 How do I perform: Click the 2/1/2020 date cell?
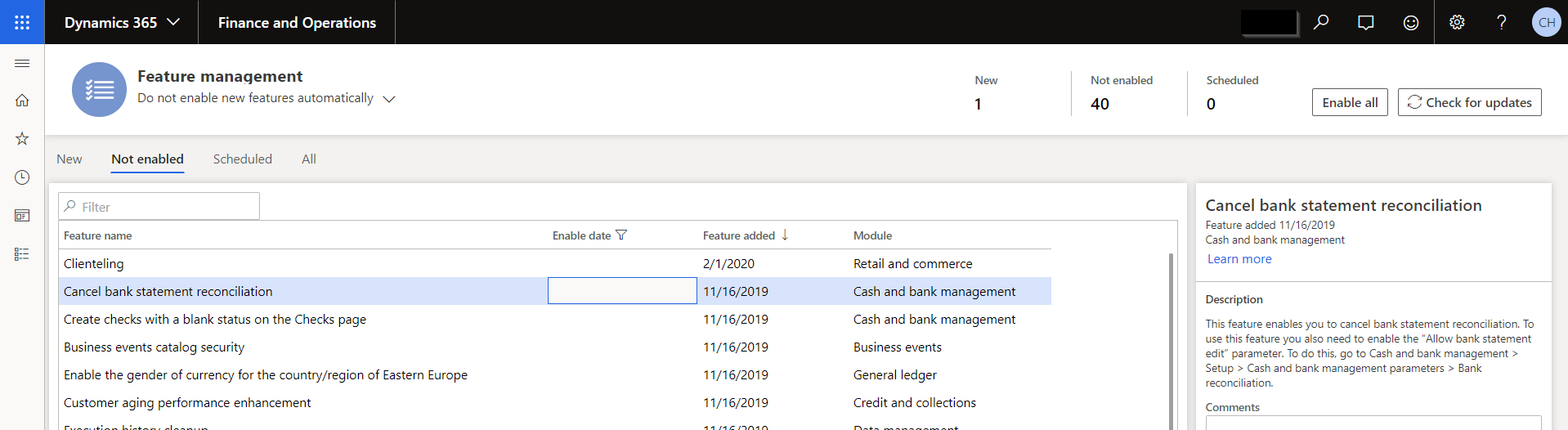pyautogui.click(x=729, y=264)
